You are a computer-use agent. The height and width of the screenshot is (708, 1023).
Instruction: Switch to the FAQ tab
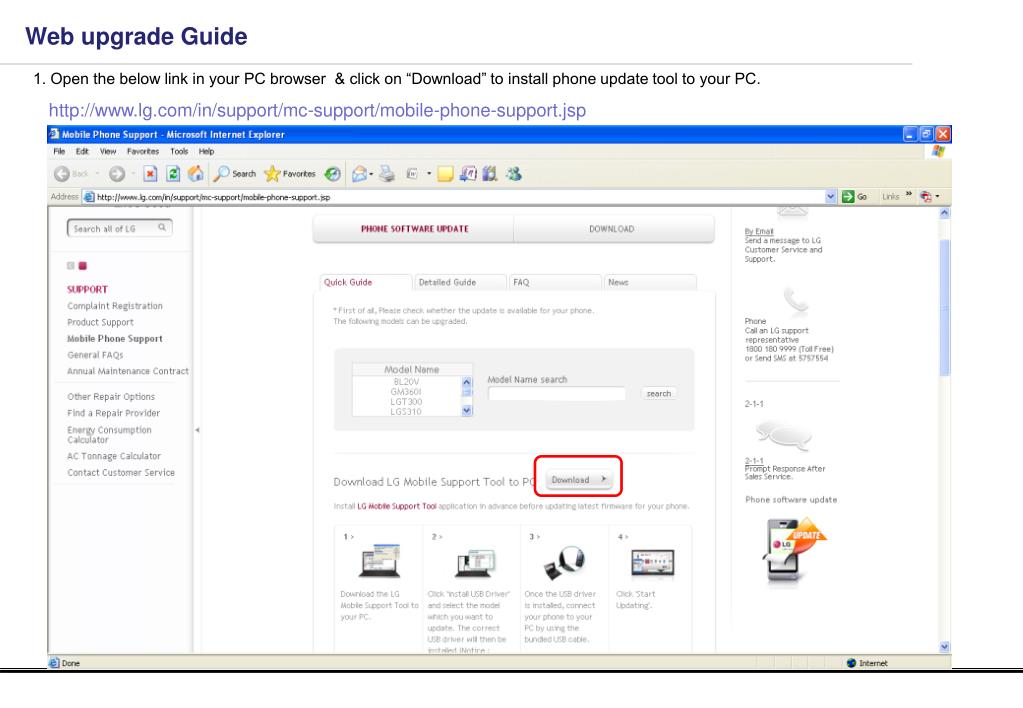tap(556, 283)
